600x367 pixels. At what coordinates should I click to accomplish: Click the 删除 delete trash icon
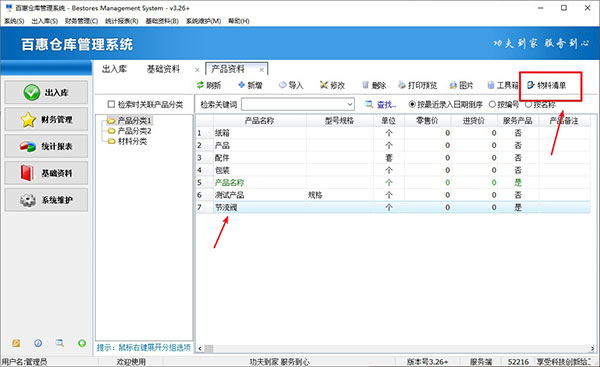pos(365,85)
